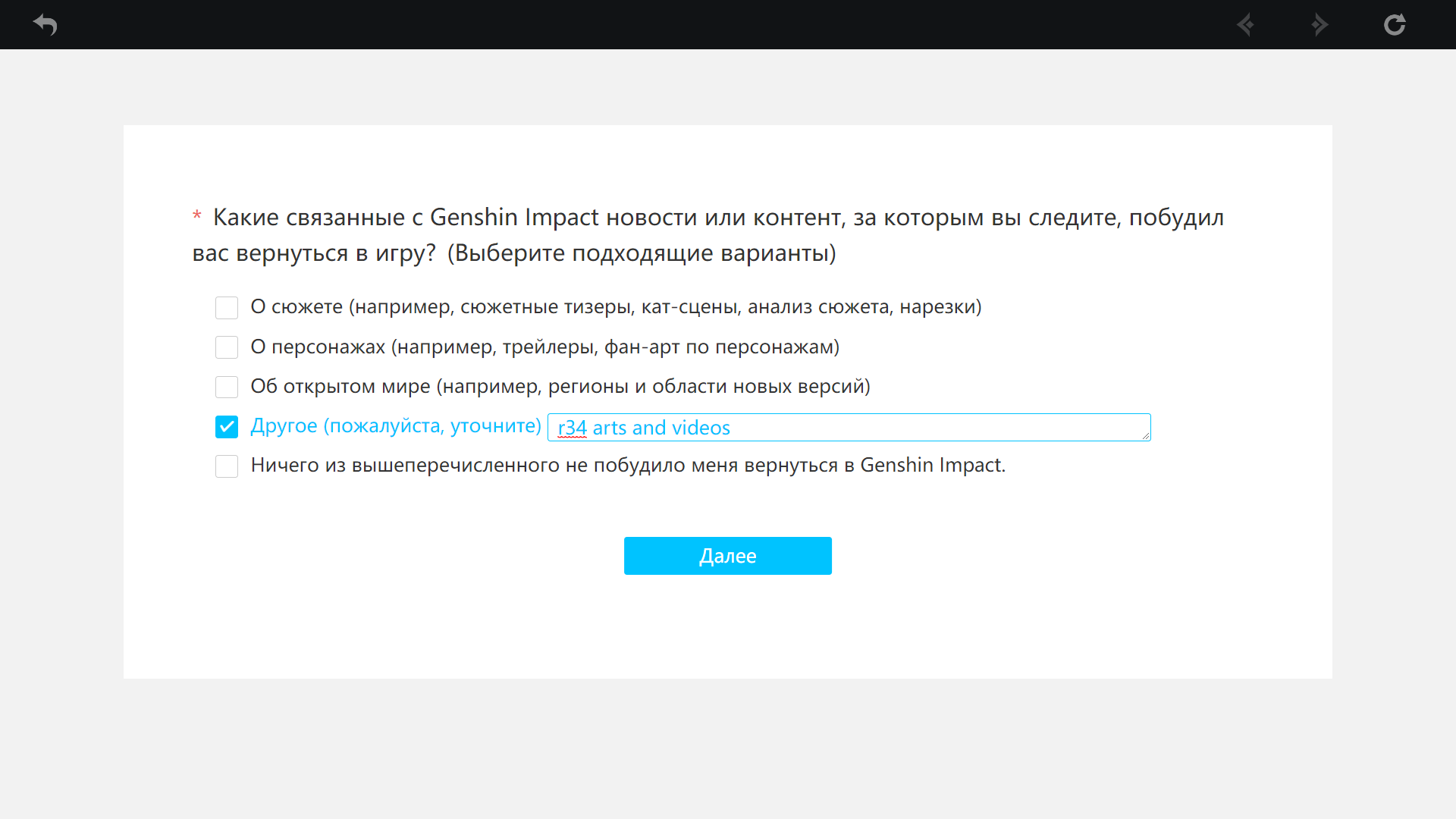Click the label text 'О сюжете (например, сюжетные тизеры…)'
This screenshot has height=819, width=1456.
coord(616,307)
